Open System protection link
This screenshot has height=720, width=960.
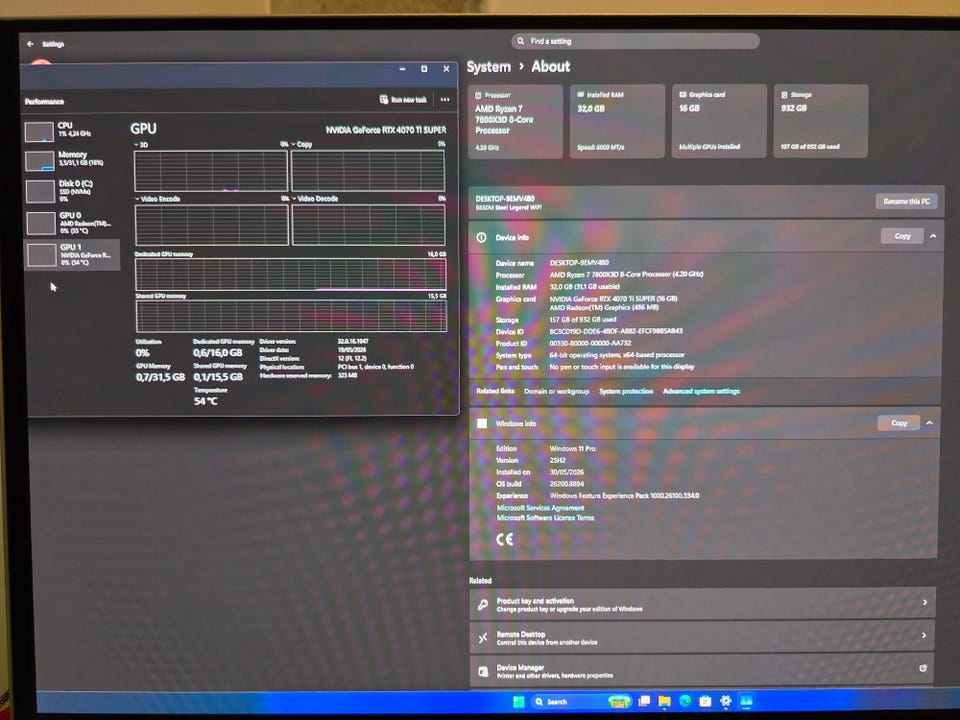point(626,391)
